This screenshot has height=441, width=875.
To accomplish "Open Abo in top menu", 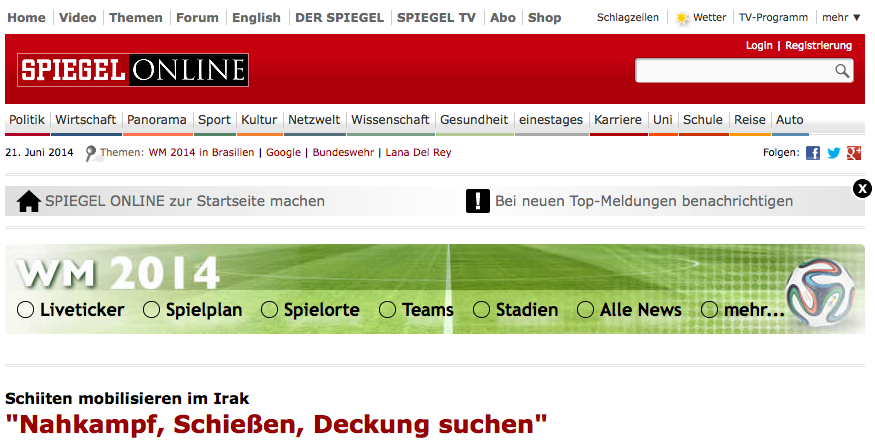I will tap(503, 18).
